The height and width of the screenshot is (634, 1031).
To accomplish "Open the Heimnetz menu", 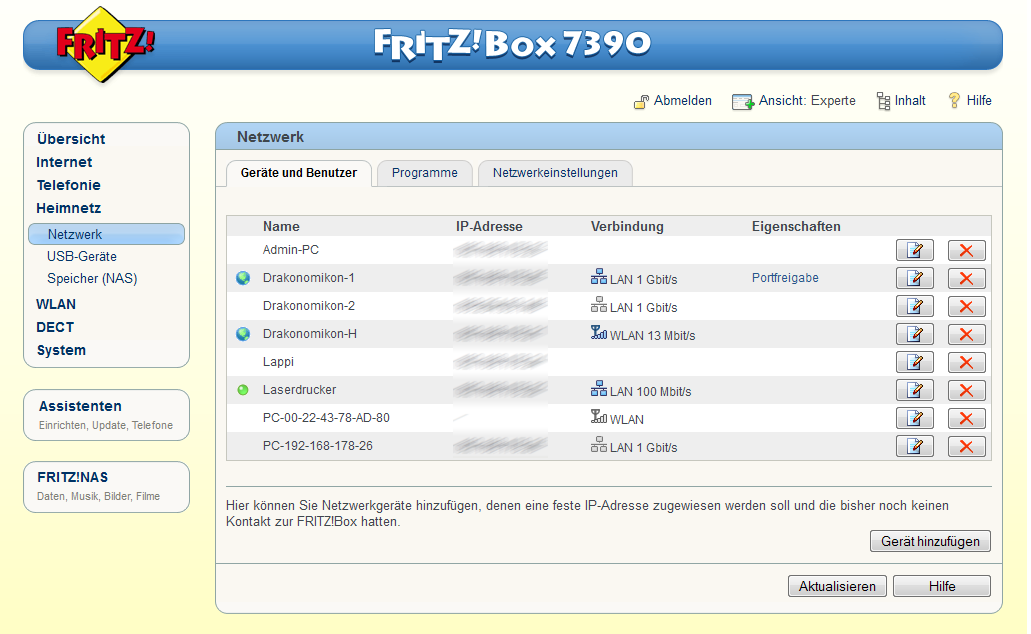I will tap(68, 208).
